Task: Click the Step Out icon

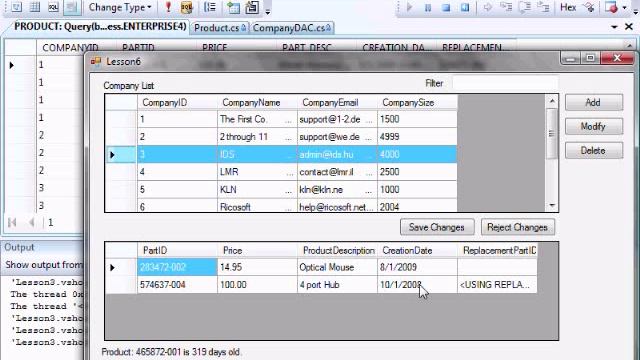Action: coord(543,7)
